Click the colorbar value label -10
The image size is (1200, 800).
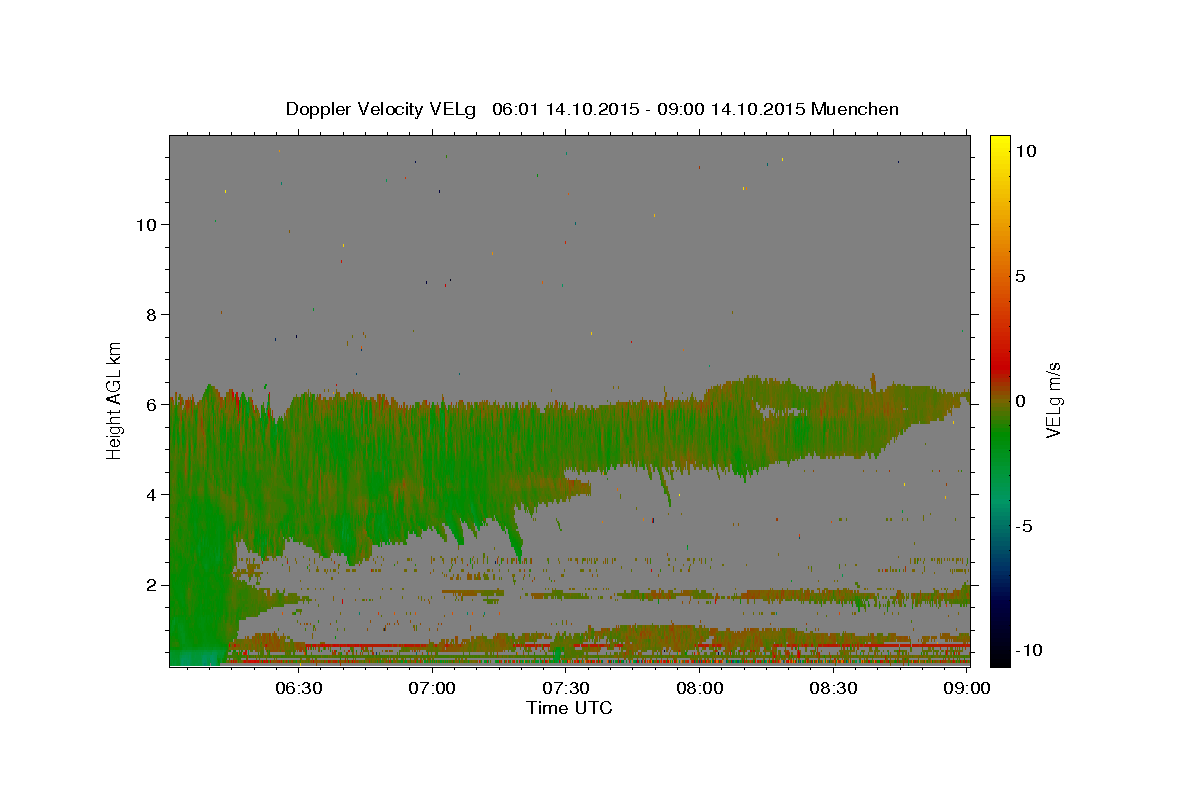pos(1027,650)
